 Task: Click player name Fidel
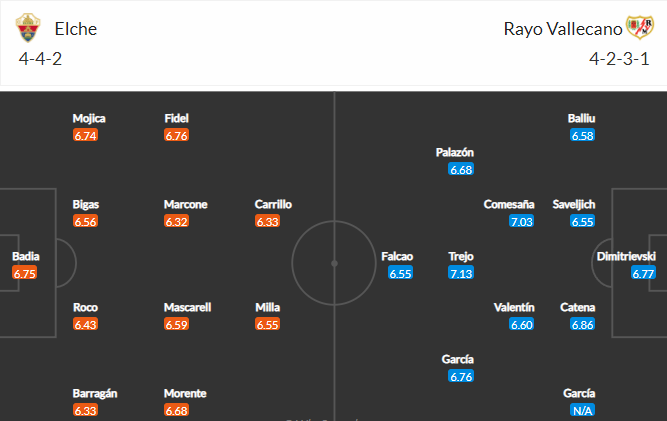click(177, 118)
